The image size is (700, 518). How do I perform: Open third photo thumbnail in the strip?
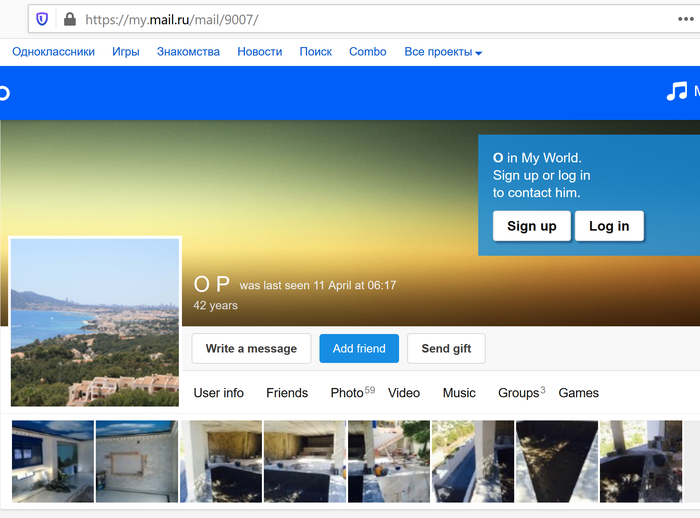221,461
